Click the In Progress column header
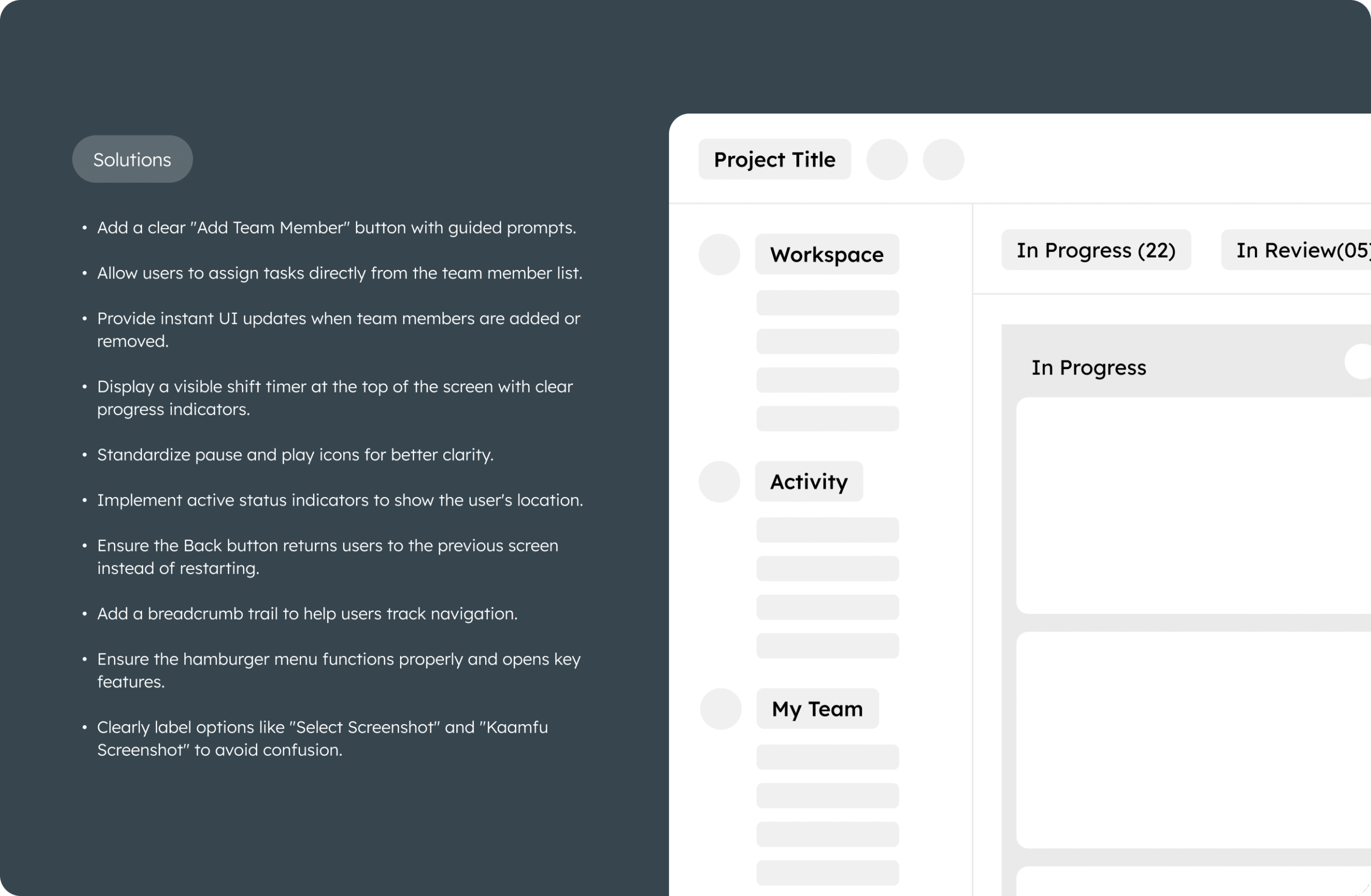The width and height of the screenshot is (1371, 896). [1088, 367]
